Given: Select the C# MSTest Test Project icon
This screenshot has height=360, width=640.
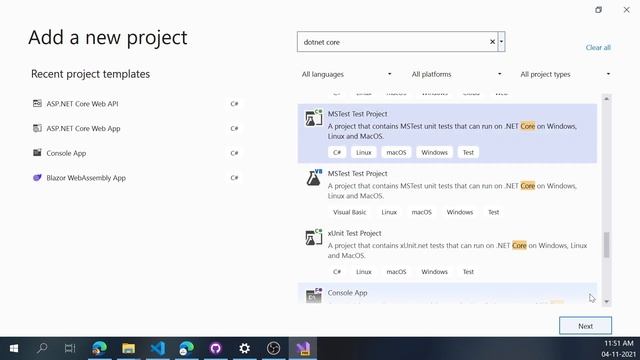Looking at the screenshot, I should point(313,118).
